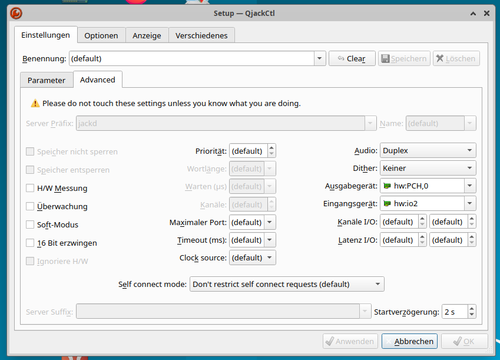Open the Wortlänge dropdown
The height and width of the screenshot is (360, 500).
click(x=270, y=169)
